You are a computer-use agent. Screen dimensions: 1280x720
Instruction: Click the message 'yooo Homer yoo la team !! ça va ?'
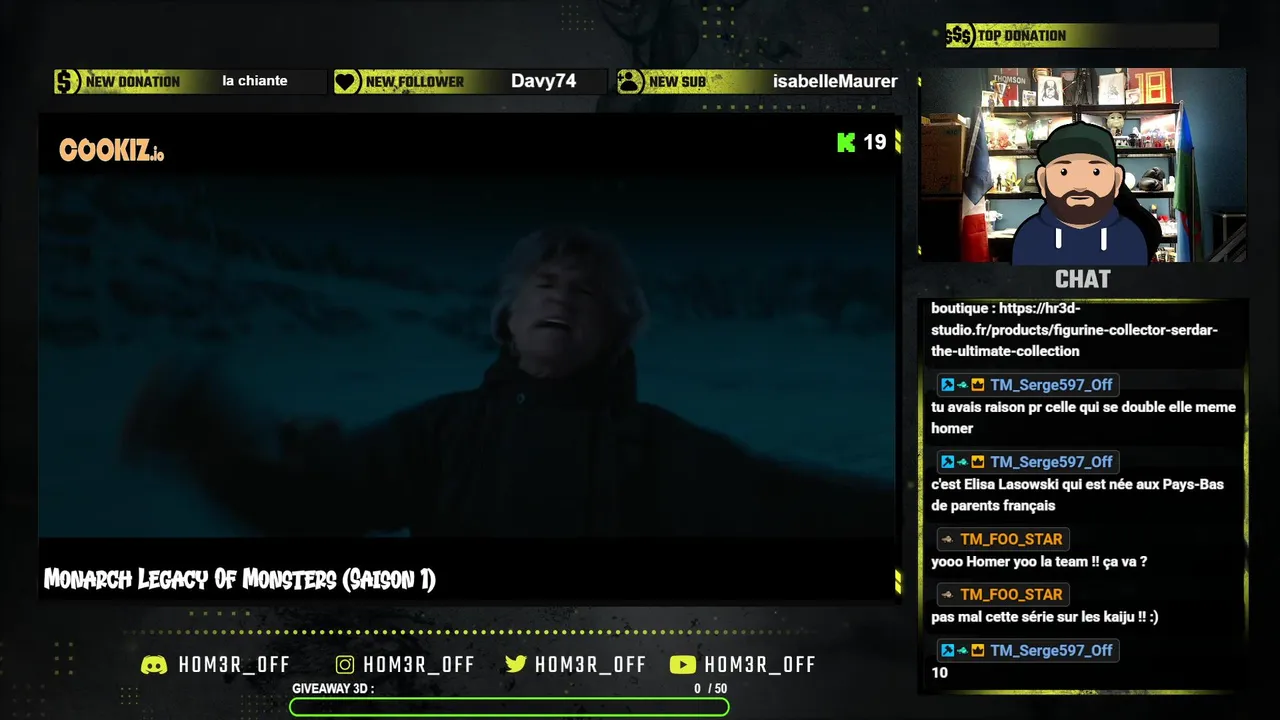tap(1039, 562)
